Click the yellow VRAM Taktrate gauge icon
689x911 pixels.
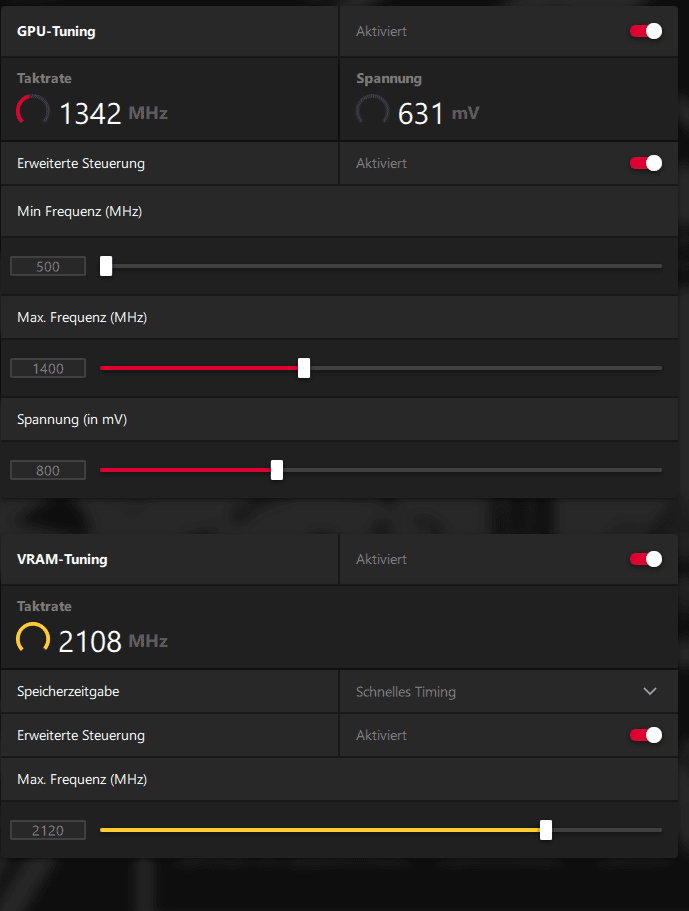point(33,639)
